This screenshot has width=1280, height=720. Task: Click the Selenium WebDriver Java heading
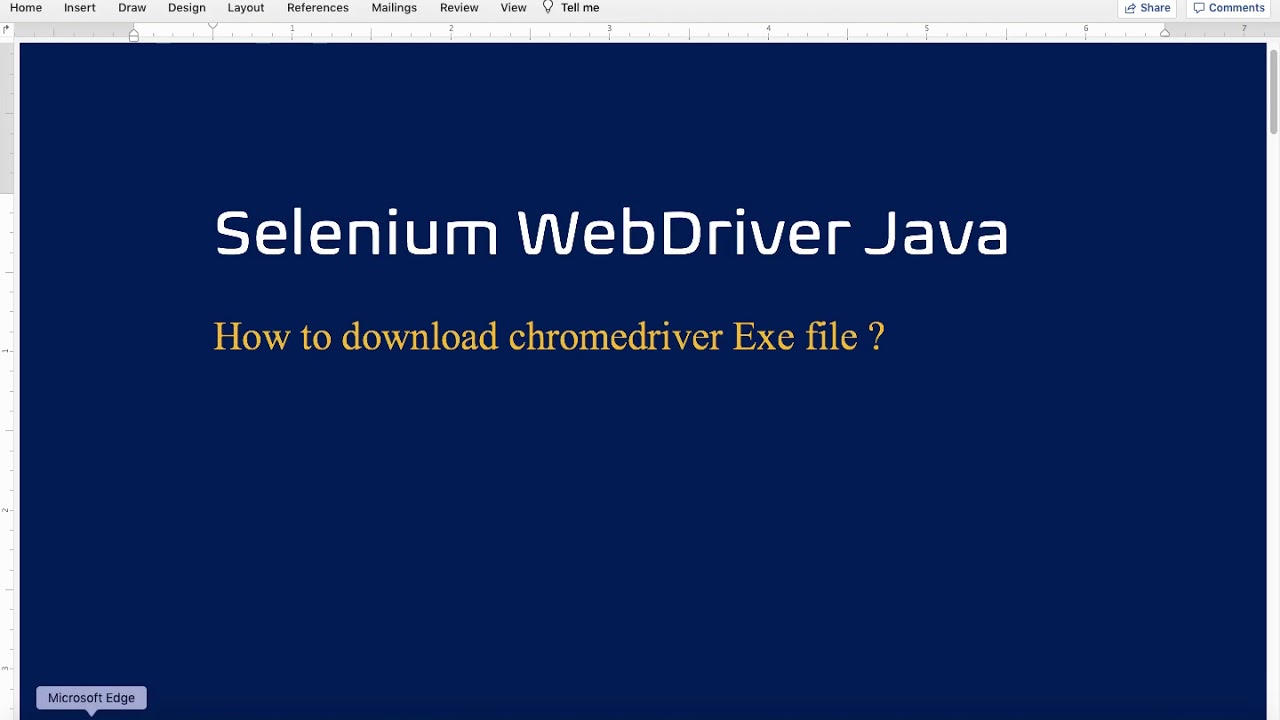click(611, 234)
